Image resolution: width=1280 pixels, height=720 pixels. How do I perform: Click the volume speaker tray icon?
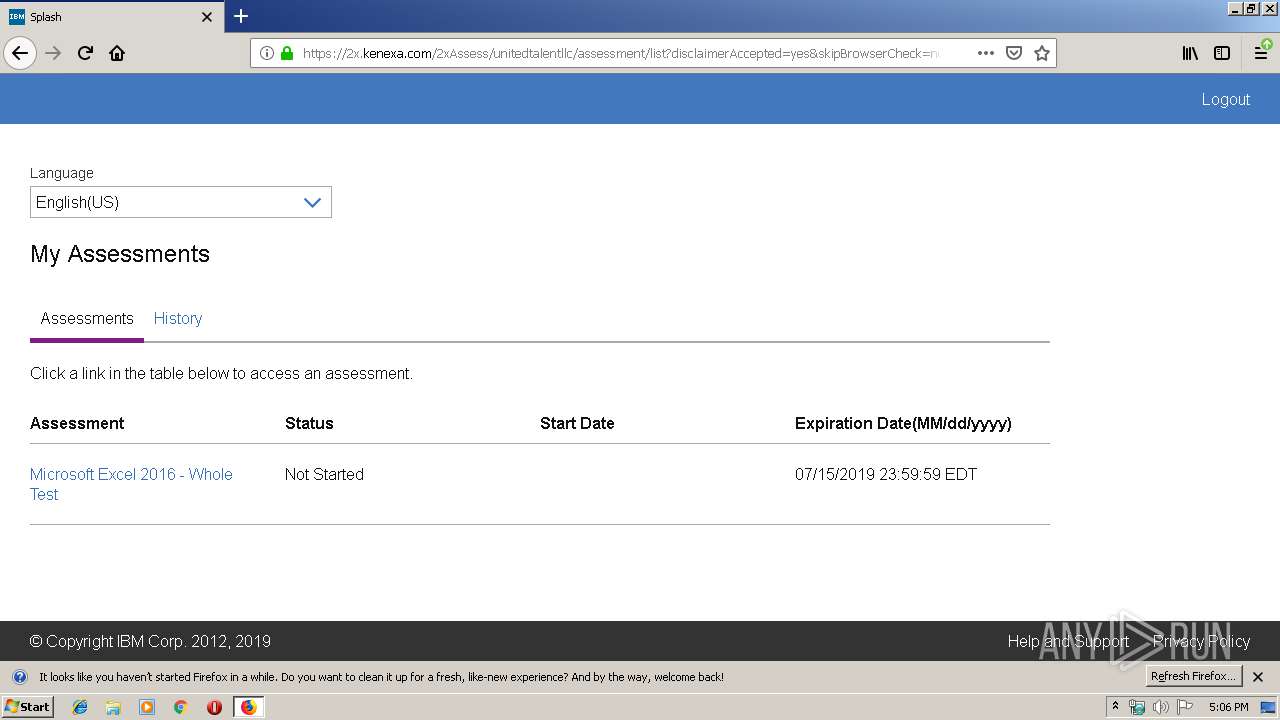1161,707
